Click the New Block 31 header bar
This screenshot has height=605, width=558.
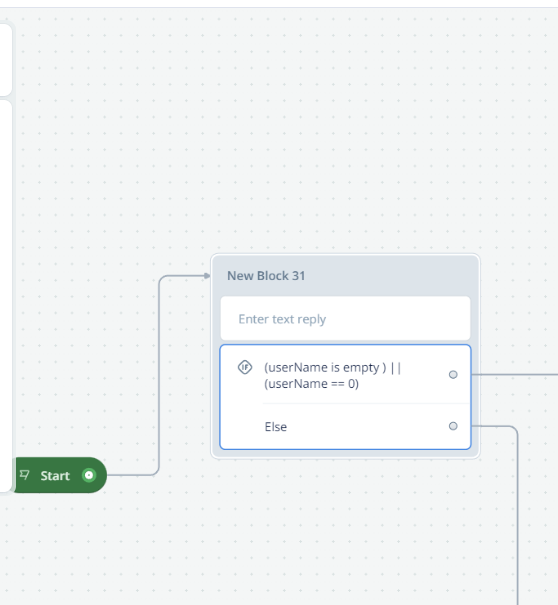coord(345,276)
